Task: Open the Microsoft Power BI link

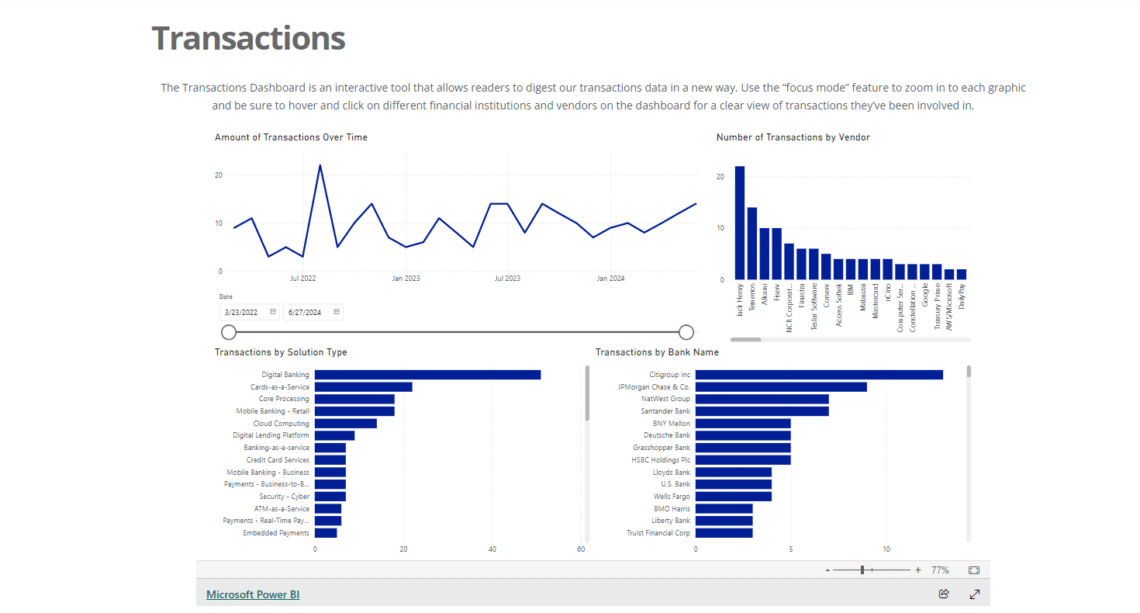Action: point(252,594)
